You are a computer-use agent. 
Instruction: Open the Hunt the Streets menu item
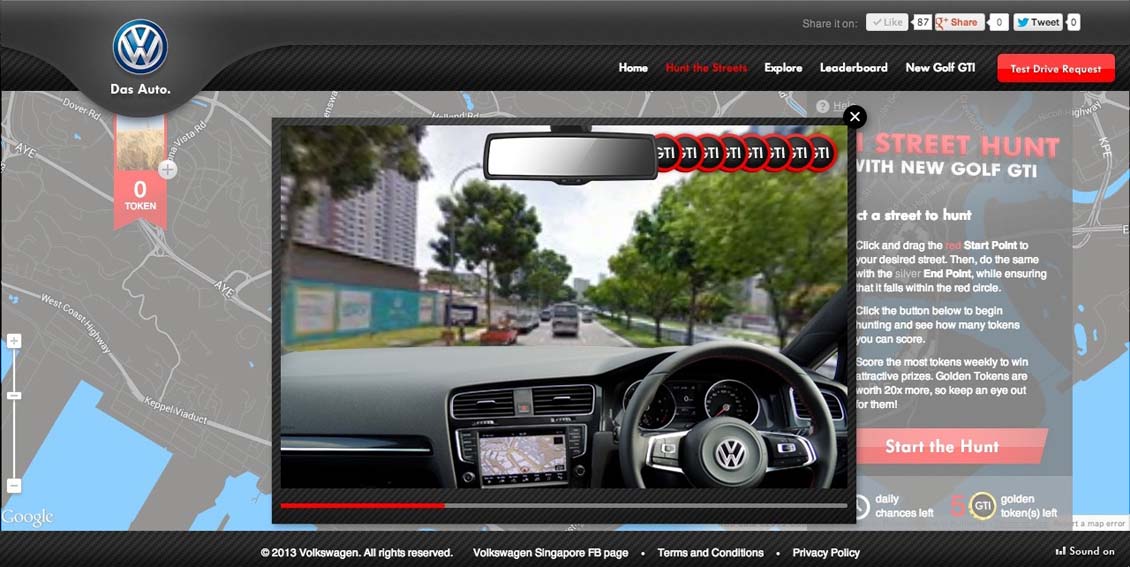(x=706, y=68)
